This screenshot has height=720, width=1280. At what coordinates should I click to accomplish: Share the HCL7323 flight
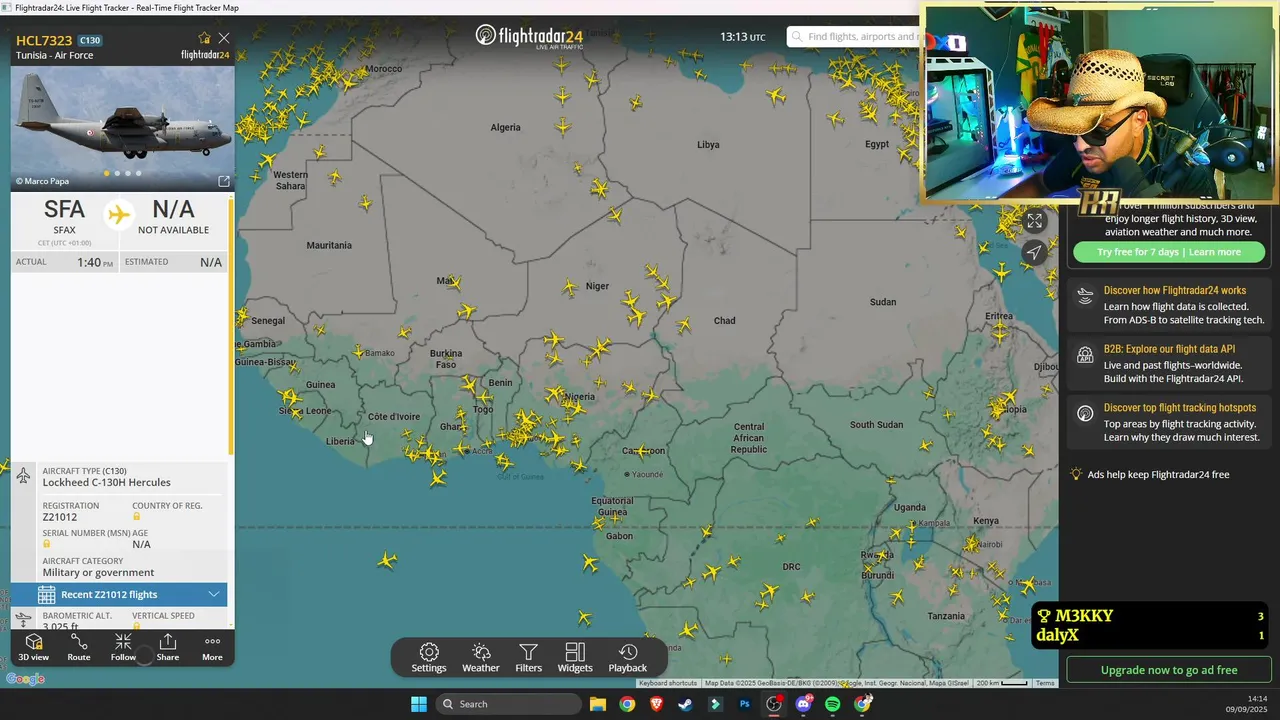[x=168, y=647]
